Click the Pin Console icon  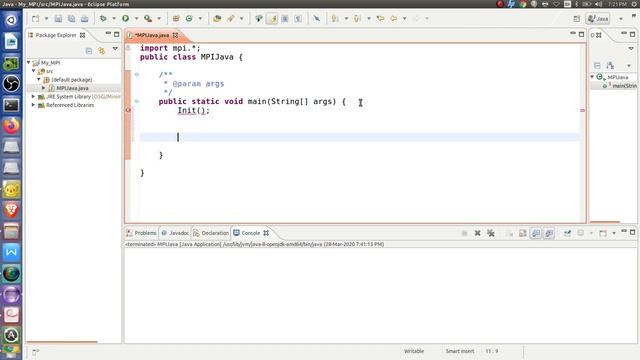point(568,233)
